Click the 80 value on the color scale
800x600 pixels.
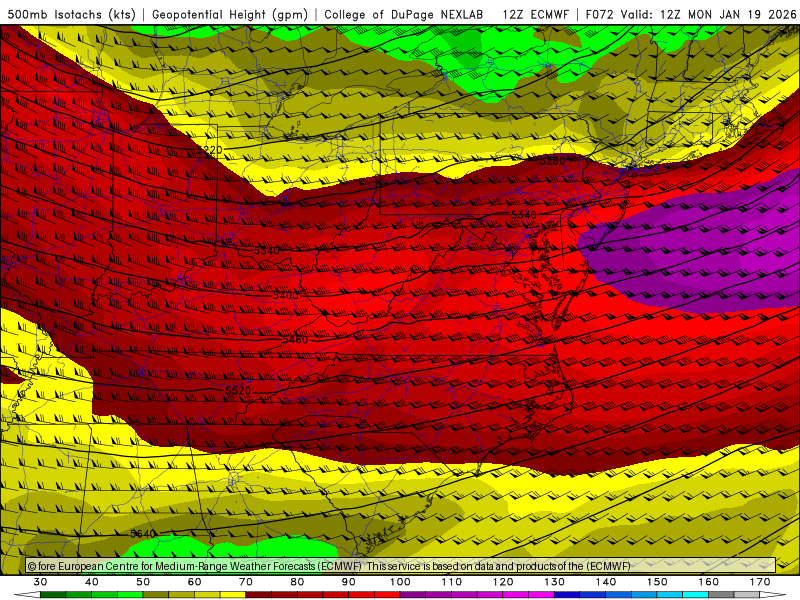[x=297, y=582]
